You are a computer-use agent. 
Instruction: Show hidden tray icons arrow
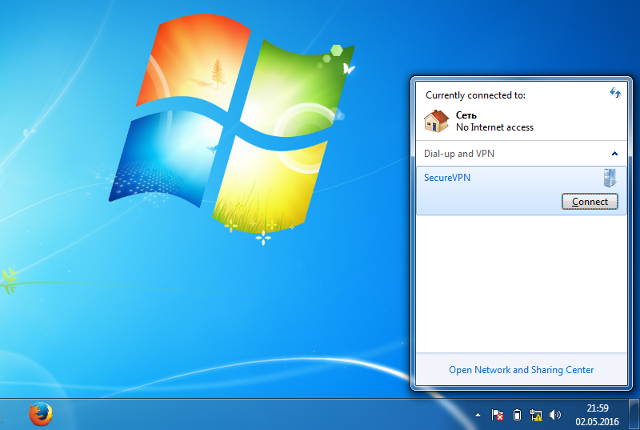[478, 416]
